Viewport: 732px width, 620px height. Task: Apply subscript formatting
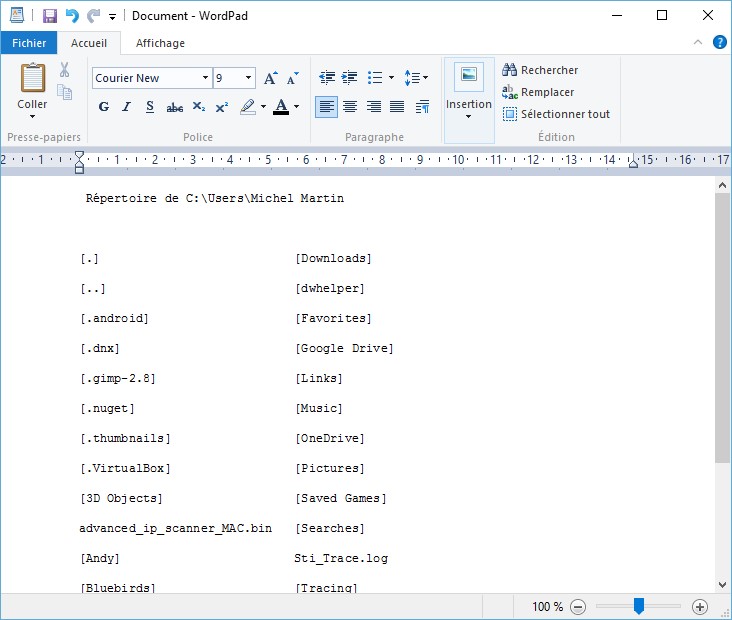pyautogui.click(x=199, y=107)
